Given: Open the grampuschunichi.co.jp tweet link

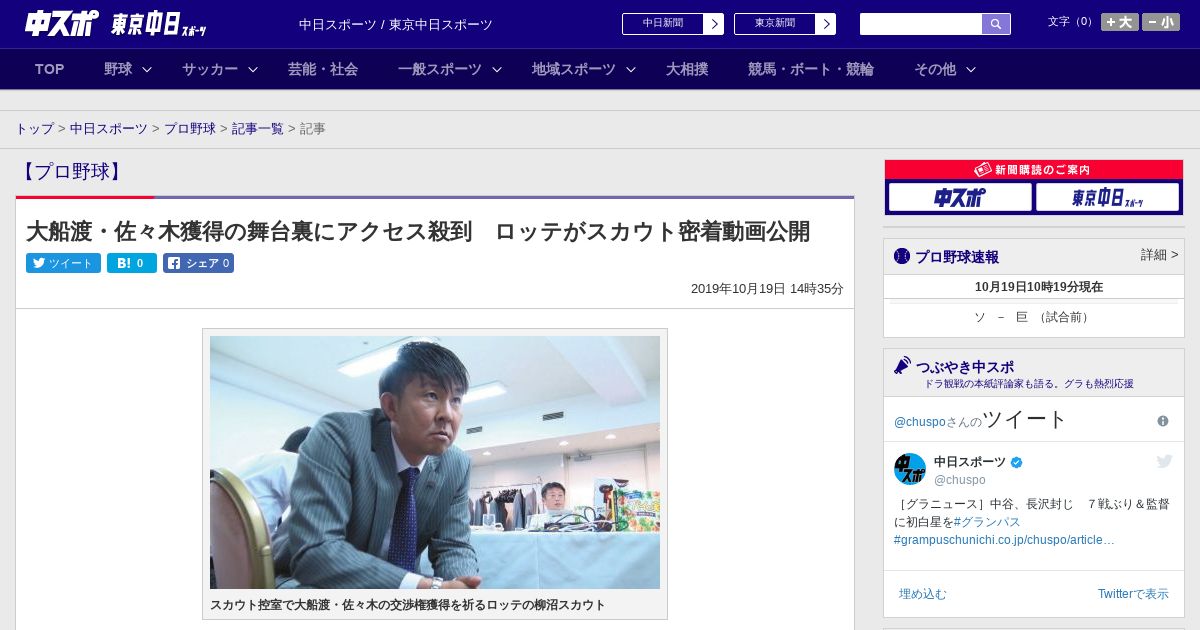Looking at the screenshot, I should coord(1004,540).
